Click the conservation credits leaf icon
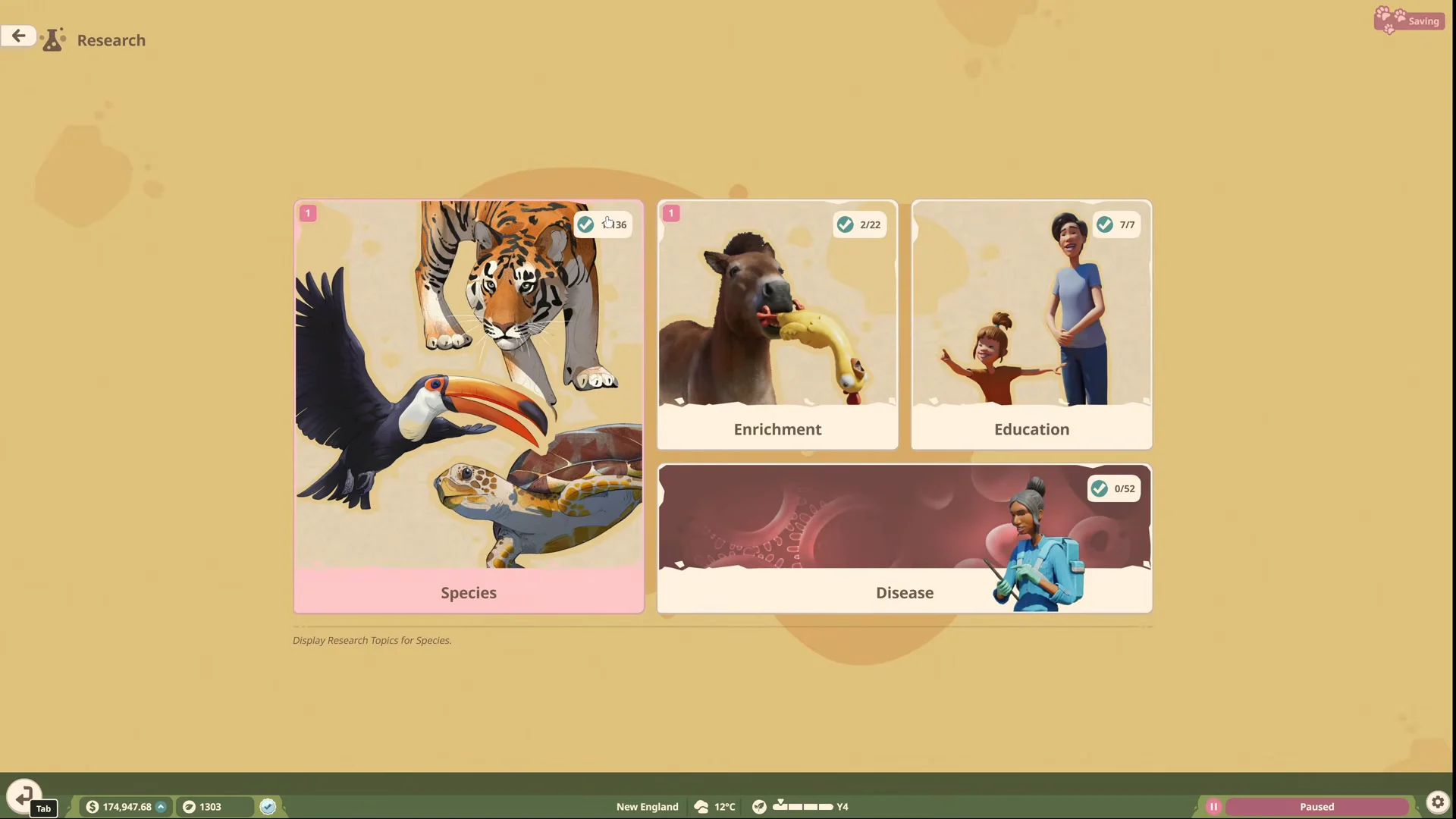The height and width of the screenshot is (819, 1456). click(x=189, y=807)
